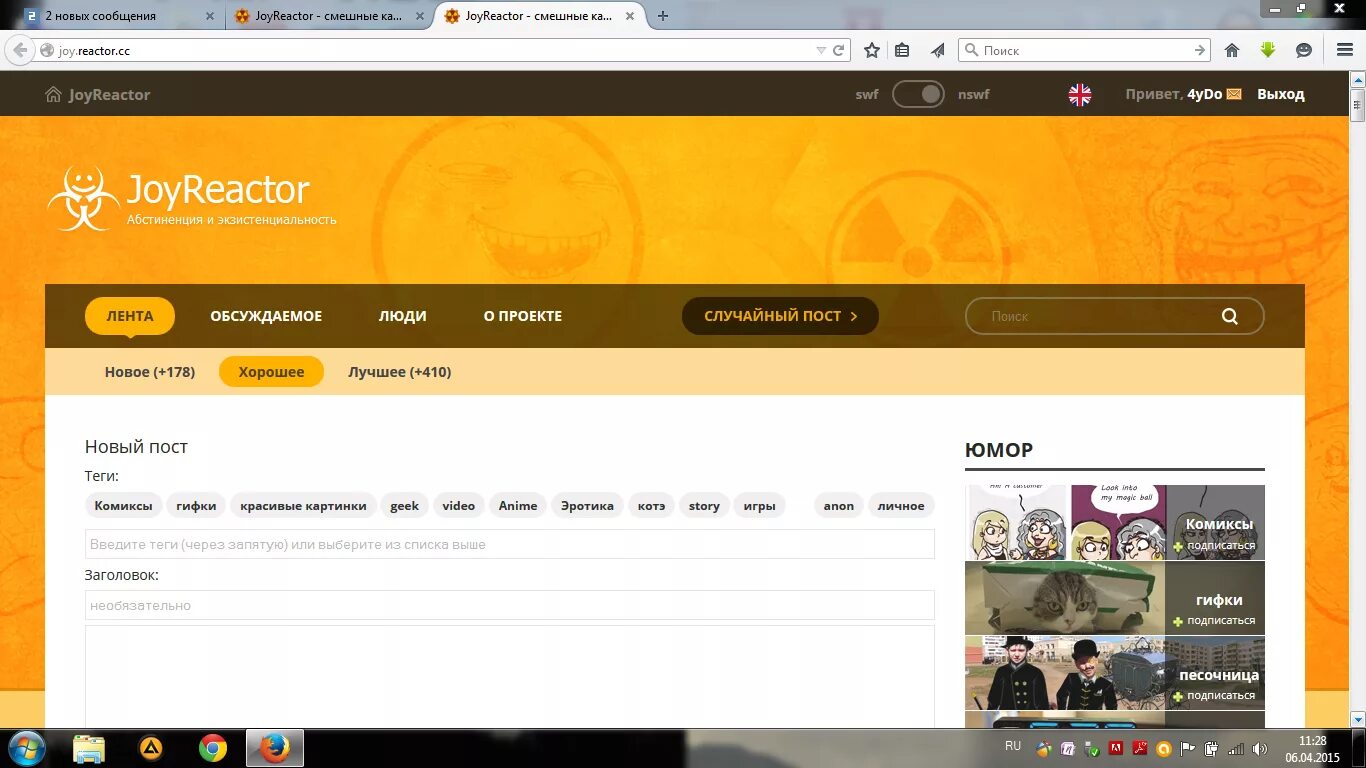Open the mail envelope icon next to 4yDo

pyautogui.click(x=1233, y=93)
